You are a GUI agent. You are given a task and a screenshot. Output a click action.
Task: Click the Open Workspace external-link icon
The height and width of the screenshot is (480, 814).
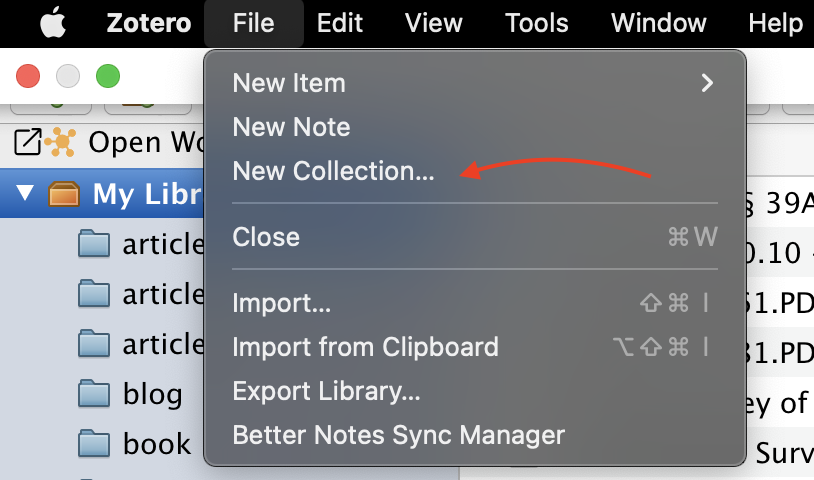[28, 142]
